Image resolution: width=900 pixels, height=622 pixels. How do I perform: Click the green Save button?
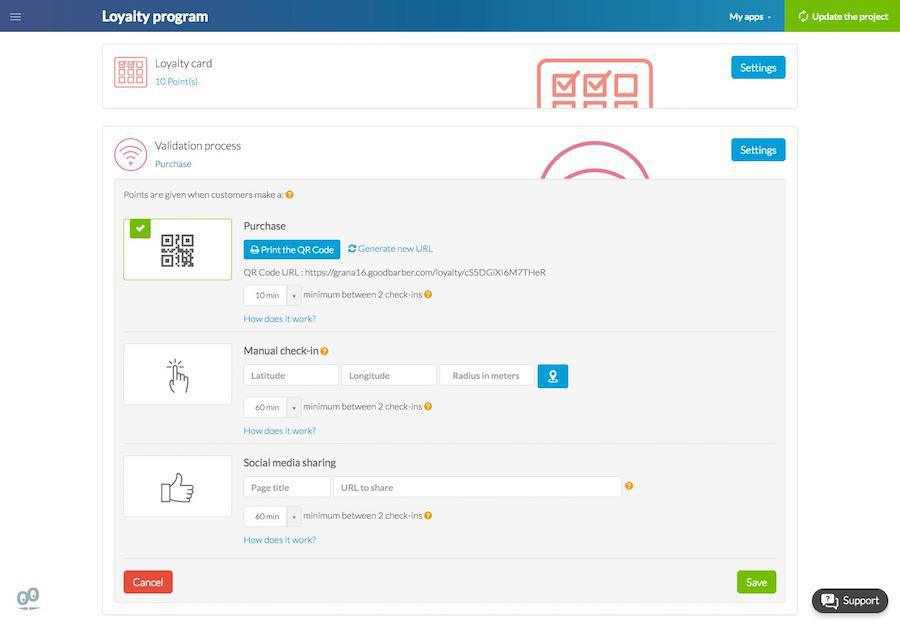pyautogui.click(x=756, y=582)
